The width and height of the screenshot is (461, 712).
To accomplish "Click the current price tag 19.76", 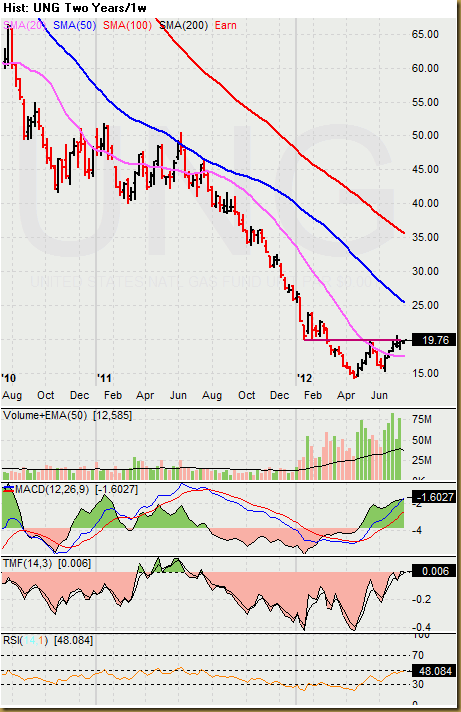I will click(x=434, y=340).
